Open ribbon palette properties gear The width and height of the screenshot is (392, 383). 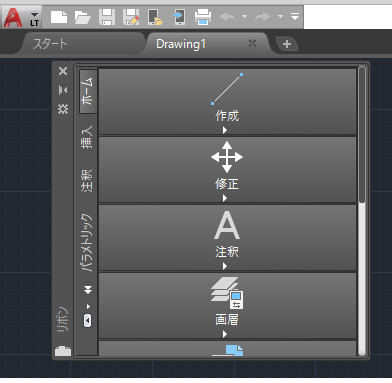coord(63,109)
